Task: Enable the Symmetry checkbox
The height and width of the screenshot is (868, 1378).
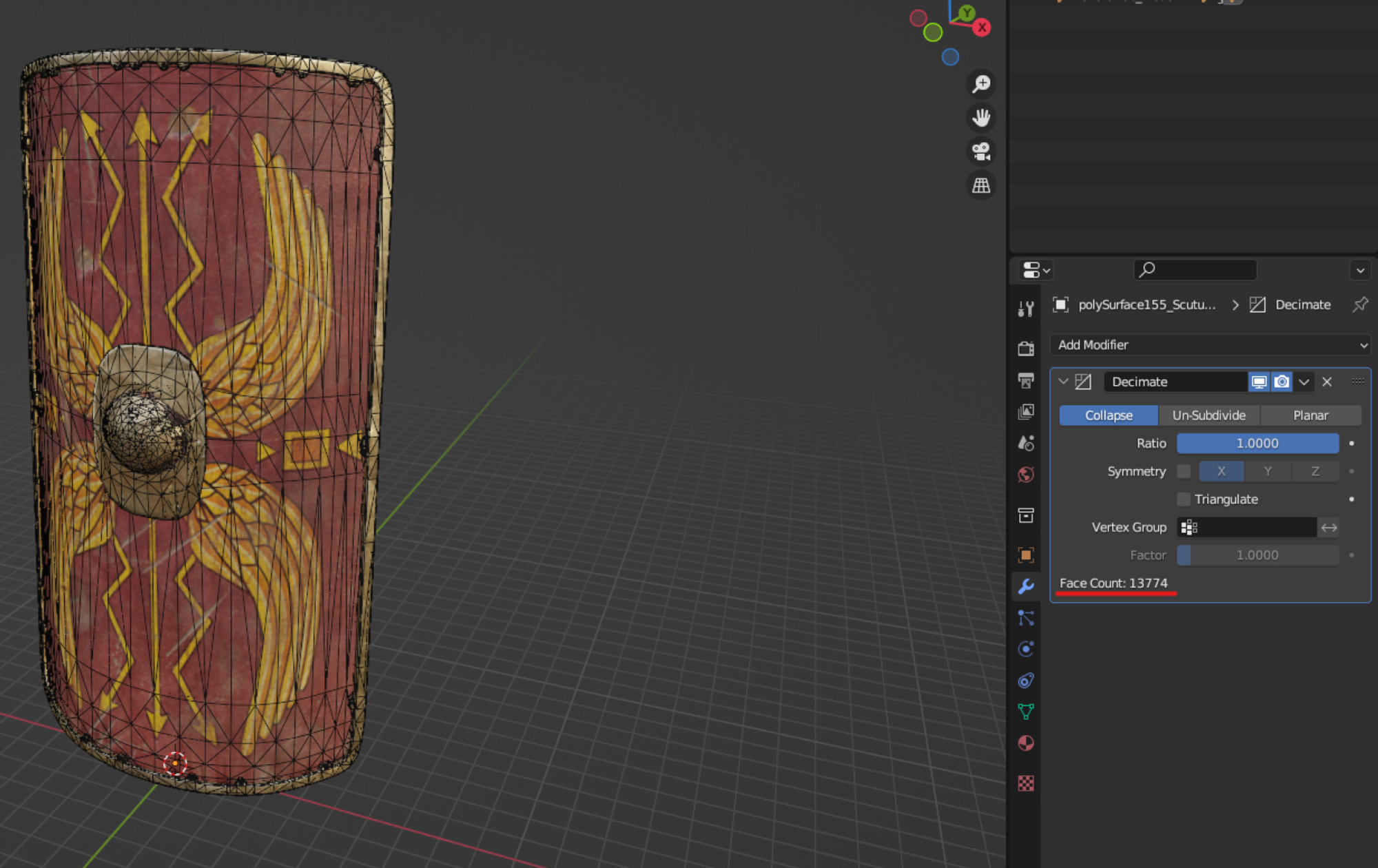Action: pos(1184,471)
